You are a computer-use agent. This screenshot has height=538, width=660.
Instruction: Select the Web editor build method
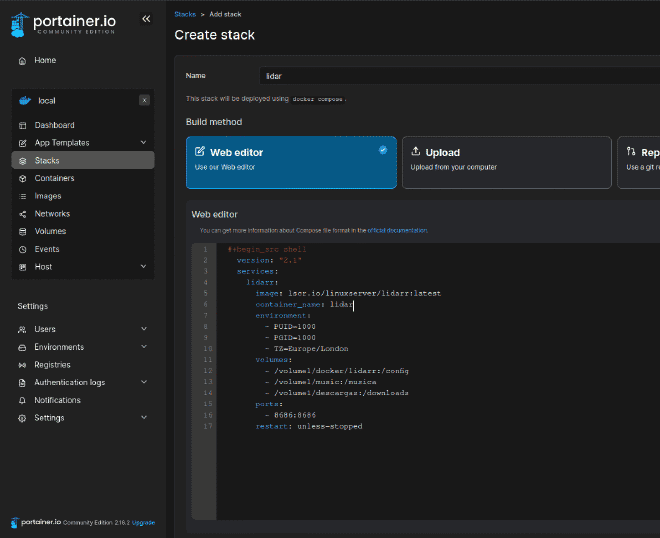coord(291,162)
